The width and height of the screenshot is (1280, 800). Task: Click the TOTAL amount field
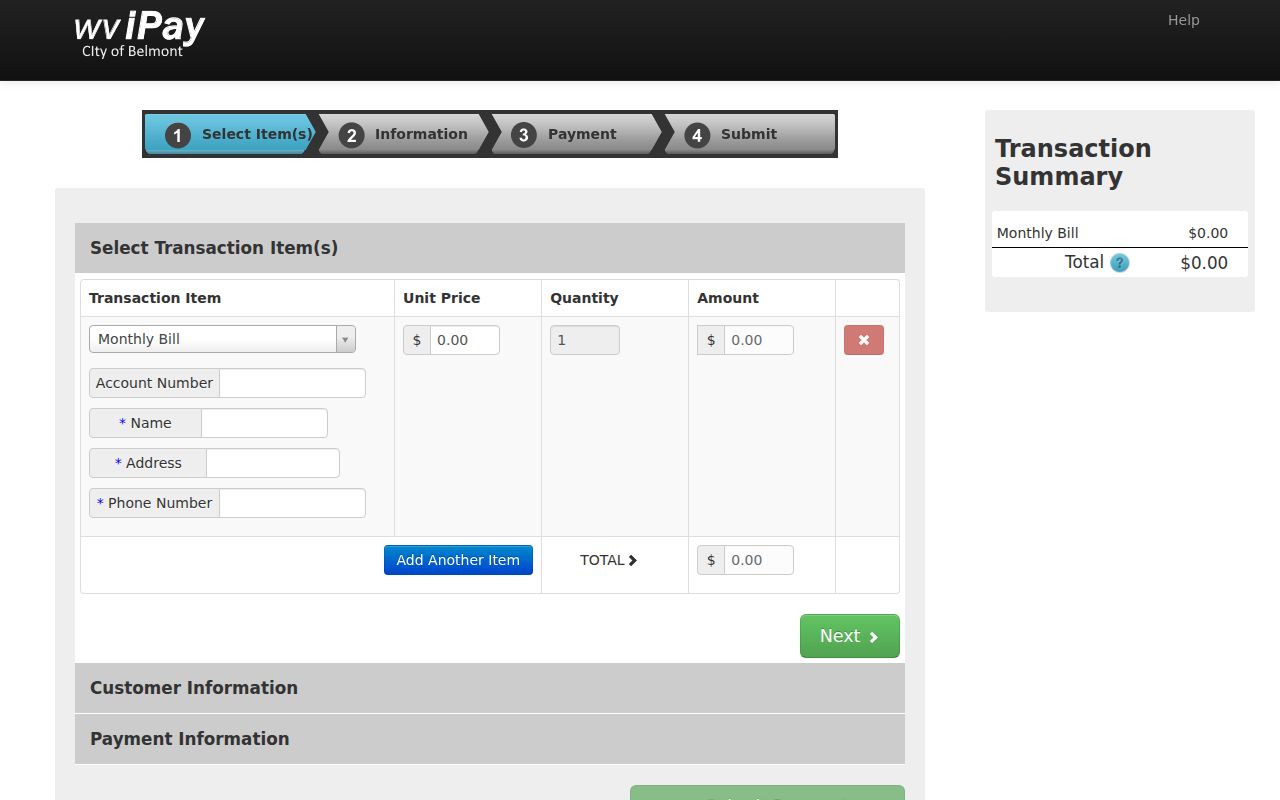point(759,560)
